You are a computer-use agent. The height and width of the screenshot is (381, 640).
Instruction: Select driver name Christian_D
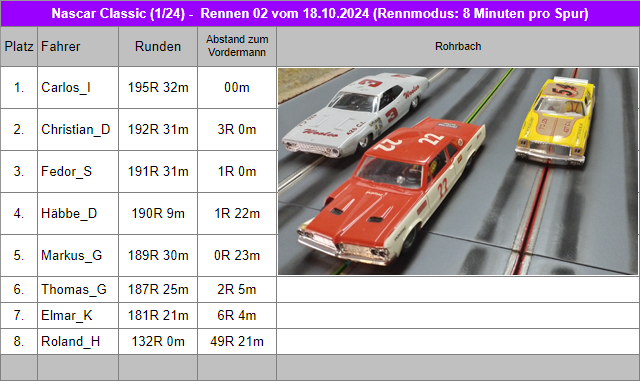[76, 129]
